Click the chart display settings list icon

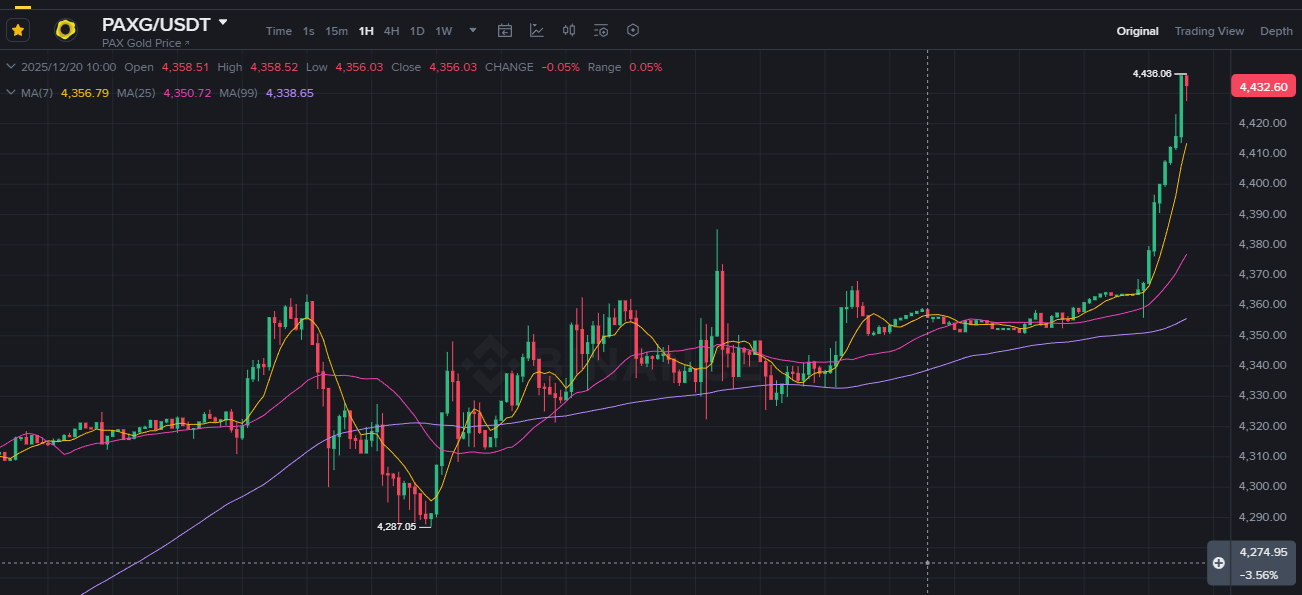pos(601,31)
